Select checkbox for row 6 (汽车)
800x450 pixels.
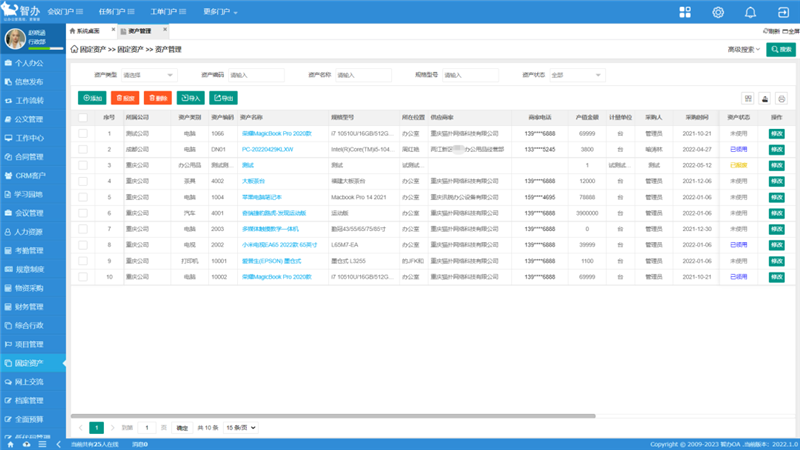click(x=83, y=213)
